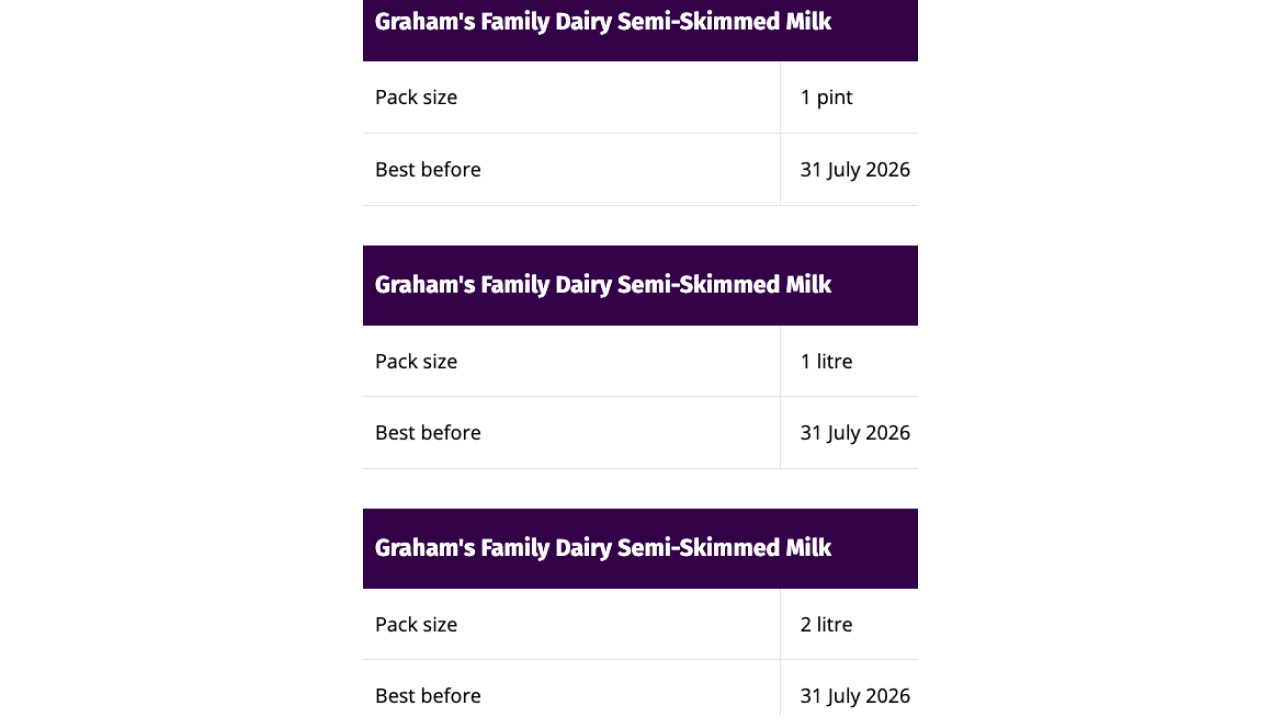Screen dimensions: 1280x720
Task: Click "Best before" label in the 1 litre table
Action: point(428,432)
